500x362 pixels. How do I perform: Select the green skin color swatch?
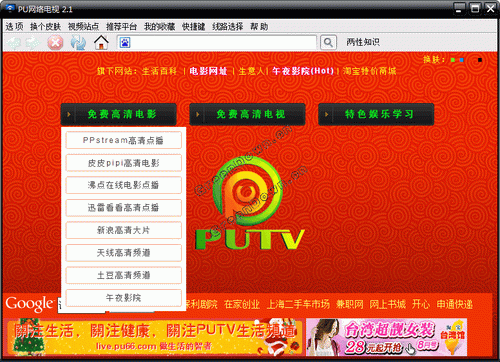[x=453, y=60]
